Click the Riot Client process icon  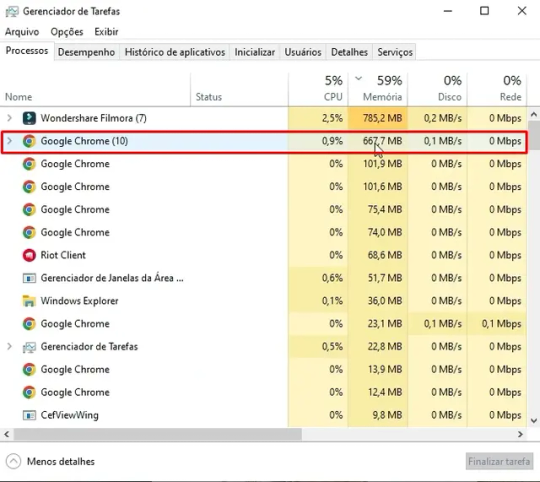coord(29,255)
